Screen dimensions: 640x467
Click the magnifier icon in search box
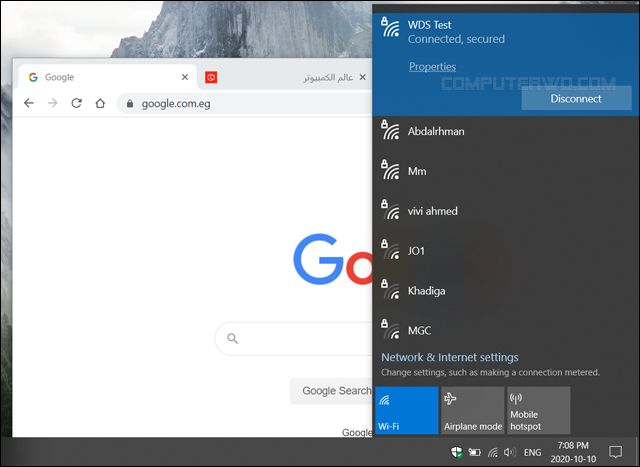click(x=232, y=338)
